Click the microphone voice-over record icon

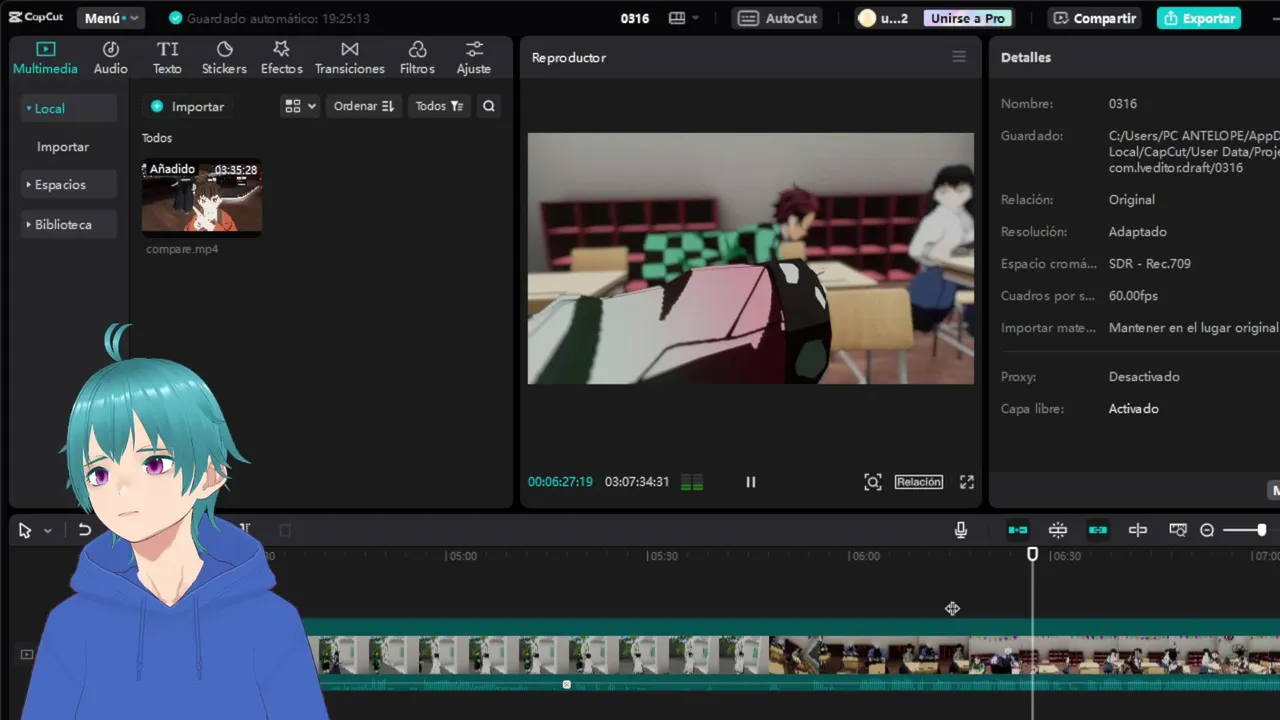pos(961,530)
